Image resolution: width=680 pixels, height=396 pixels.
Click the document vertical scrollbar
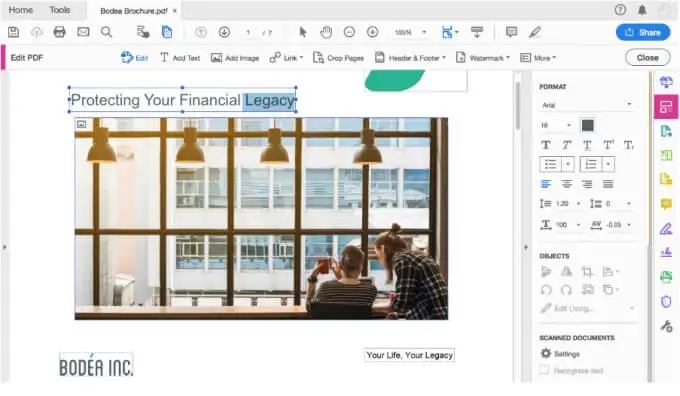click(517, 106)
